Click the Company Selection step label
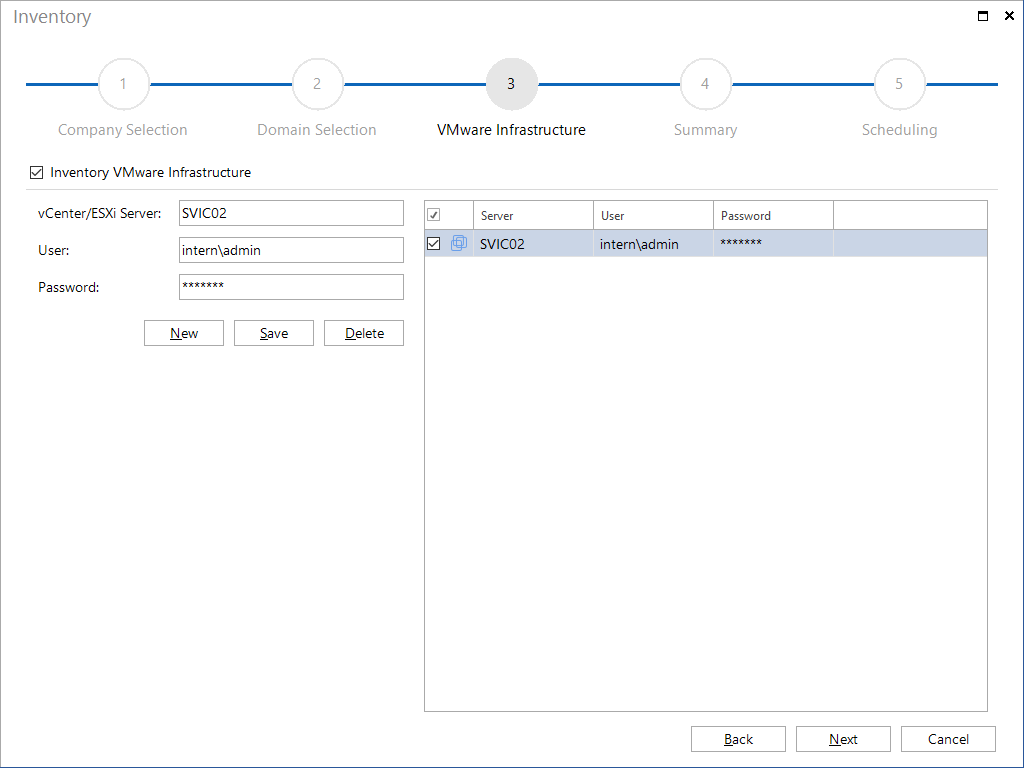The width and height of the screenshot is (1024, 768). point(123,130)
